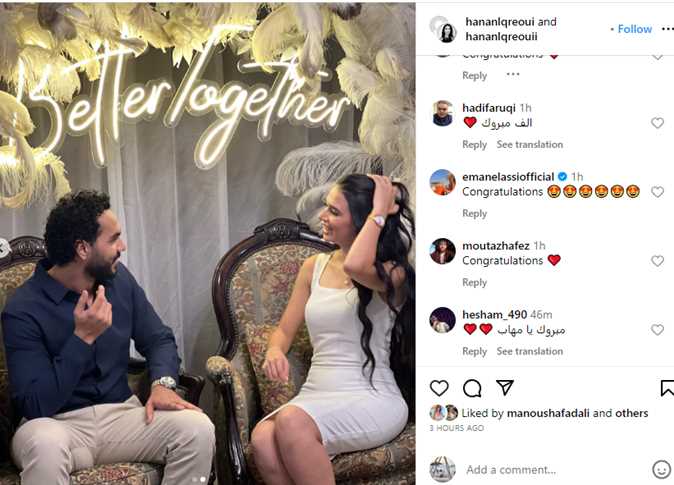Show translation of hadifaruqi's comment
674x485 pixels.
(x=530, y=144)
